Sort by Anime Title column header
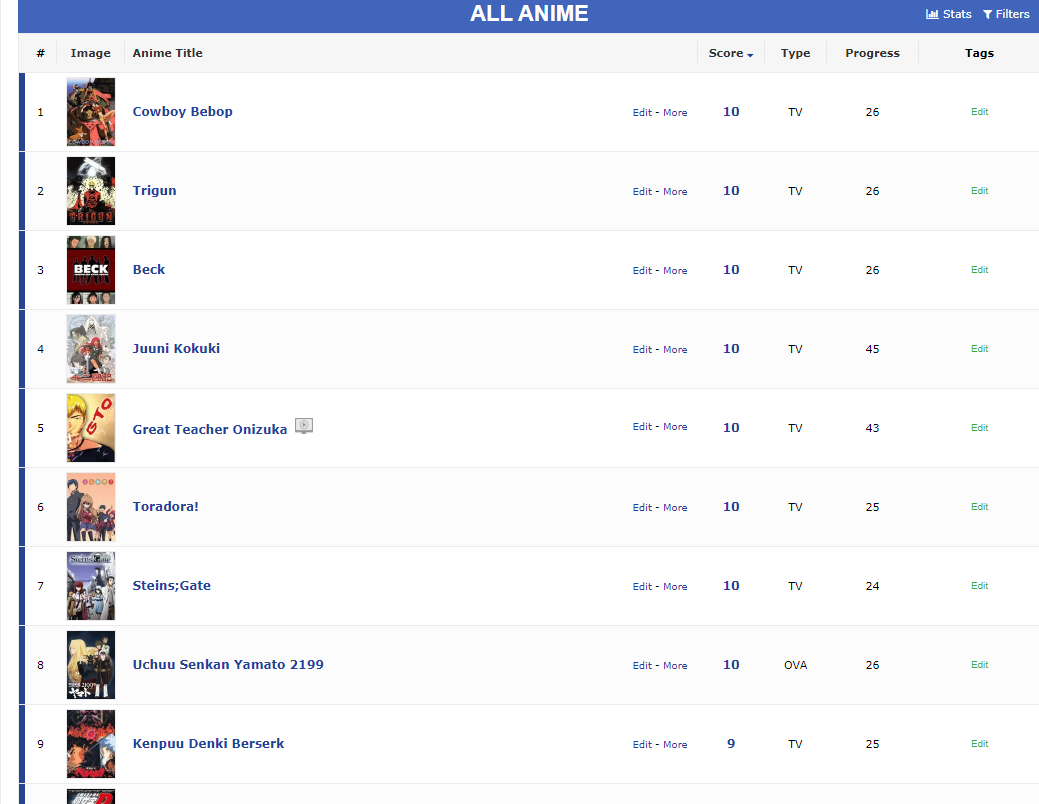Image resolution: width=1039 pixels, height=804 pixels. click(167, 53)
